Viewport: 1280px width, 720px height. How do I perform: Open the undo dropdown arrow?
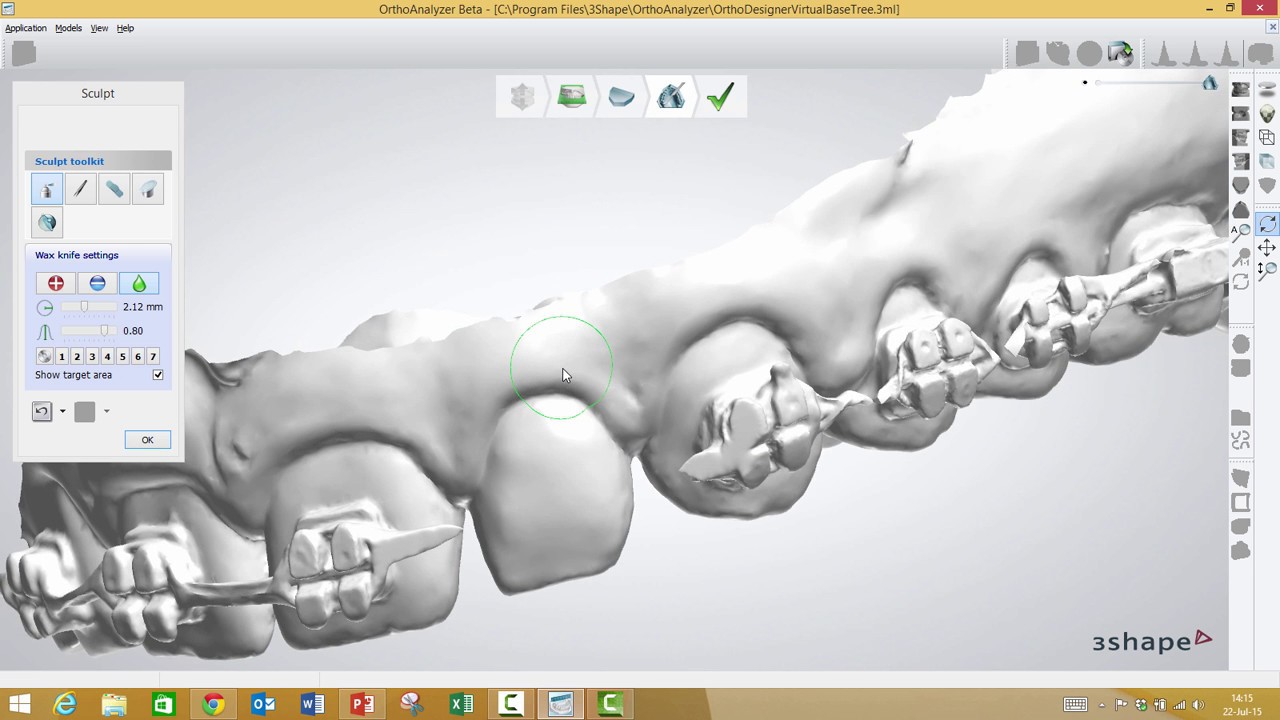pyautogui.click(x=62, y=411)
